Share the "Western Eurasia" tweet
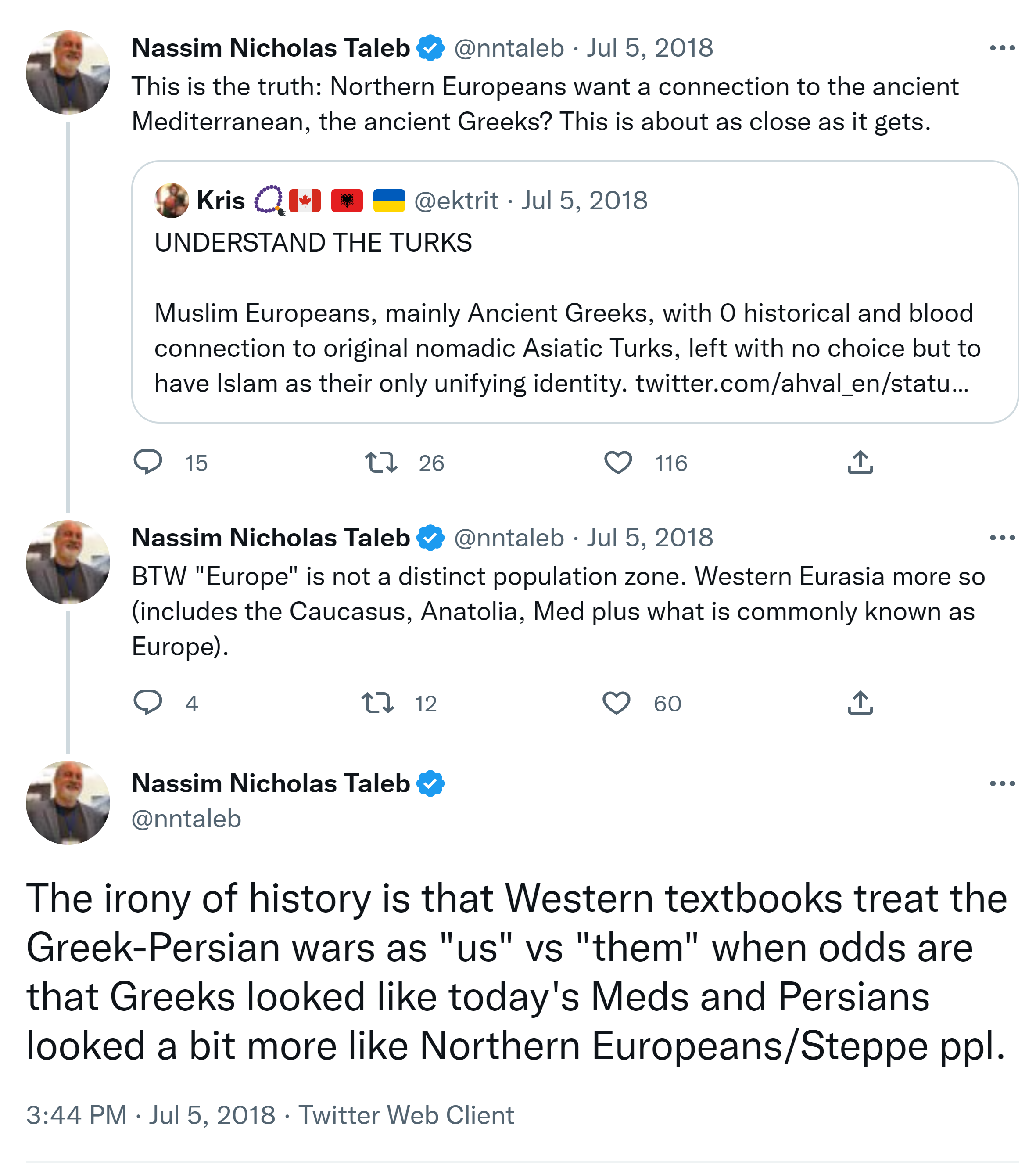The image size is (1036, 1175). click(860, 702)
